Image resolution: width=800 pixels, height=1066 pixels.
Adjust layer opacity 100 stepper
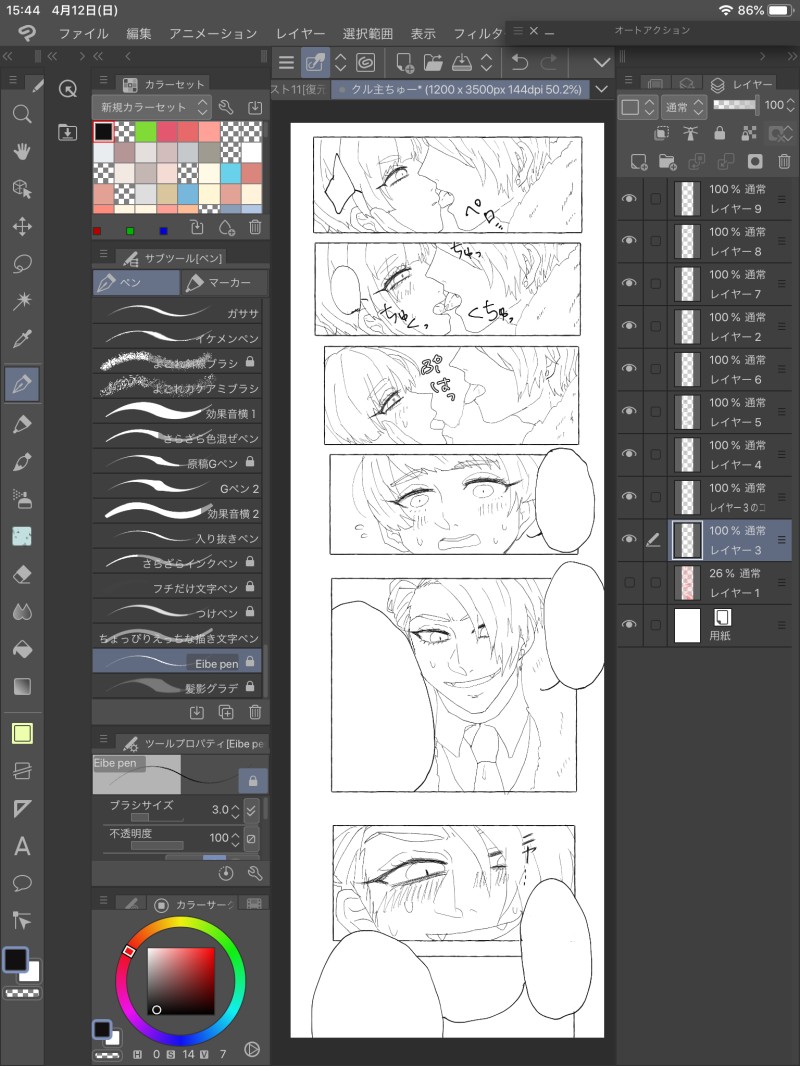pyautogui.click(x=790, y=105)
